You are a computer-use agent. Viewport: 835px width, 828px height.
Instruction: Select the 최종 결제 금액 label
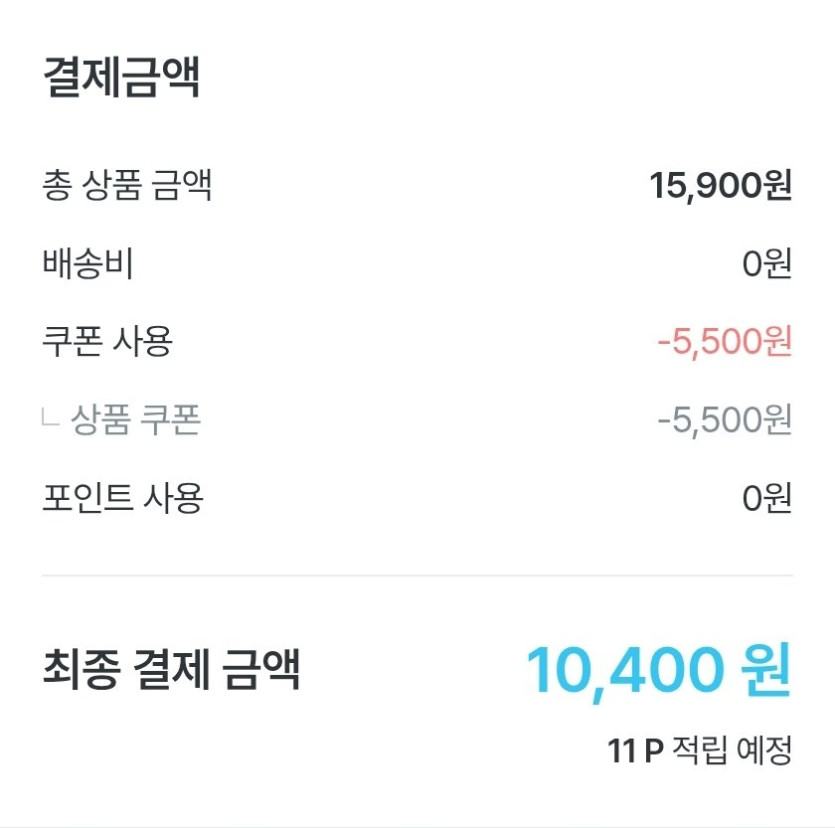click(171, 671)
